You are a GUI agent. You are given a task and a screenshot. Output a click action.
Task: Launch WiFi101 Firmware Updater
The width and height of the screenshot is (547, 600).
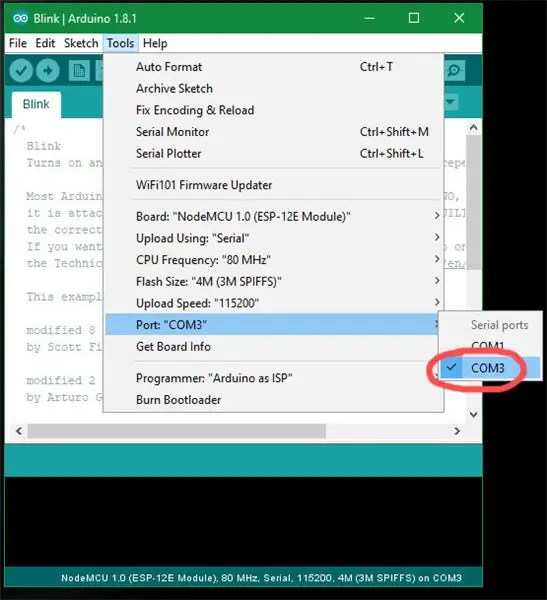point(273,185)
